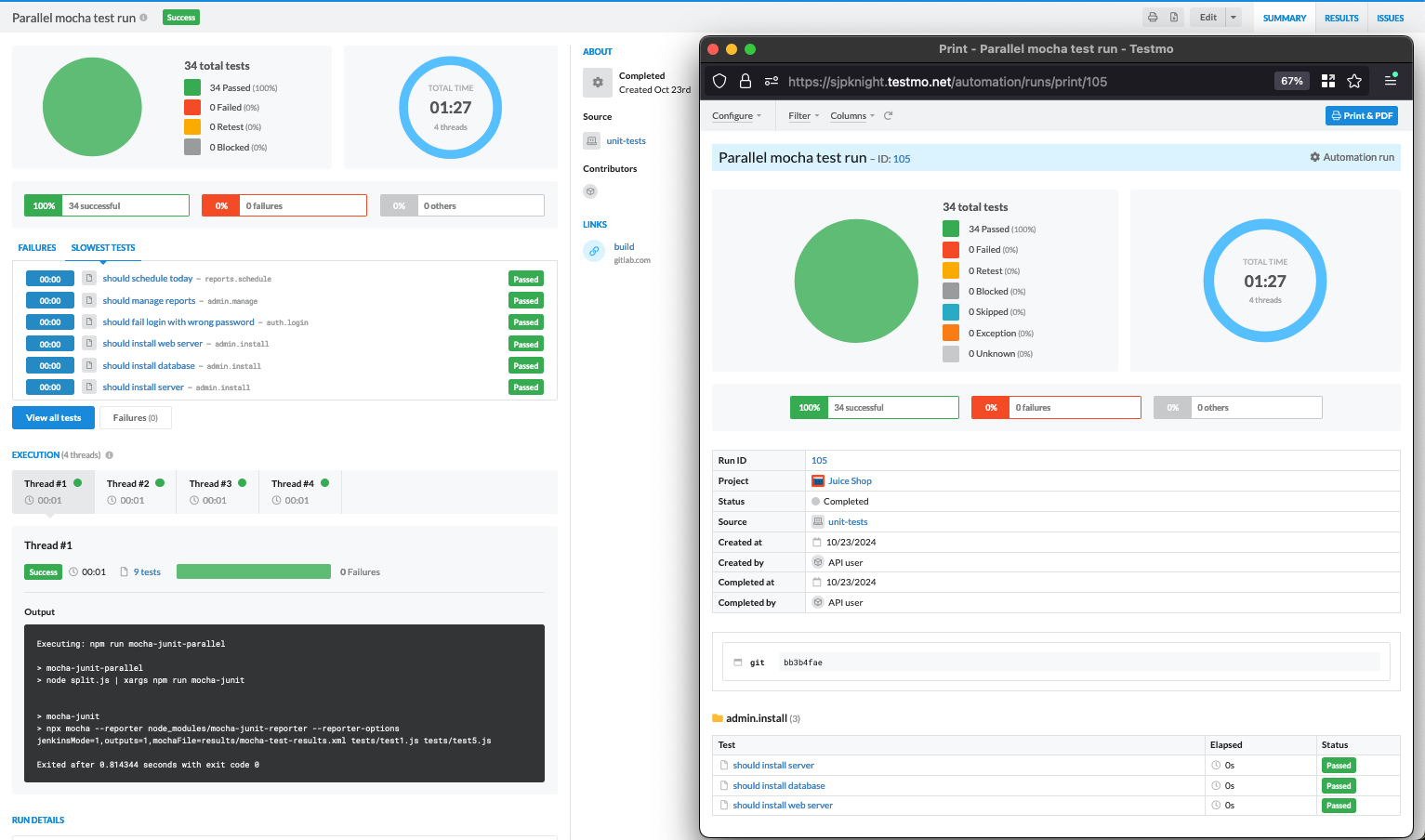The width and height of the screenshot is (1425, 840).
Task: Click the Print & PDF button
Action: click(x=1362, y=115)
